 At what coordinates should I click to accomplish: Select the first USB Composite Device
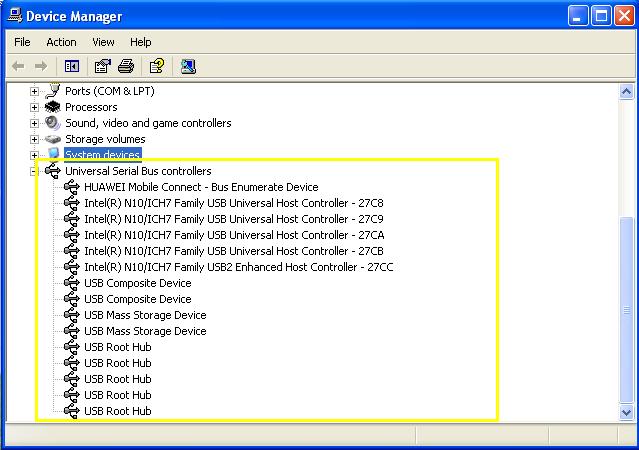point(138,283)
